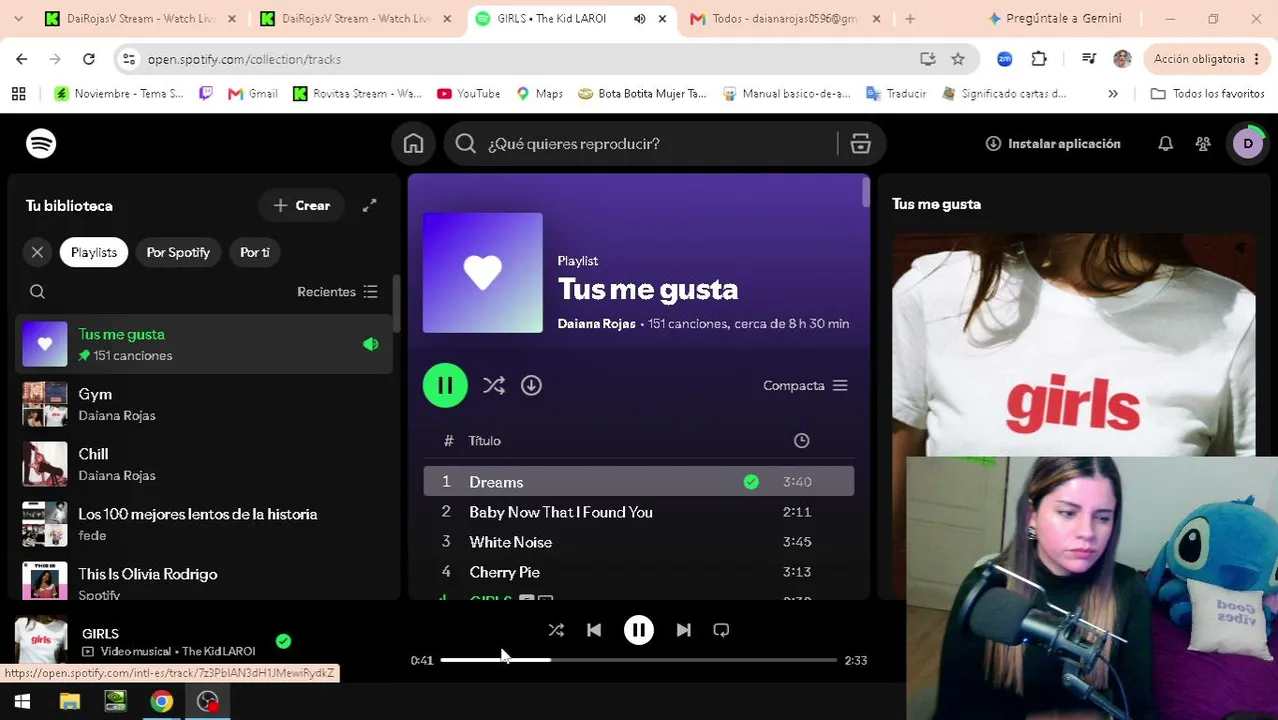Select the Por ti filter chip
Viewport: 1278px width, 720px height.
tap(255, 252)
